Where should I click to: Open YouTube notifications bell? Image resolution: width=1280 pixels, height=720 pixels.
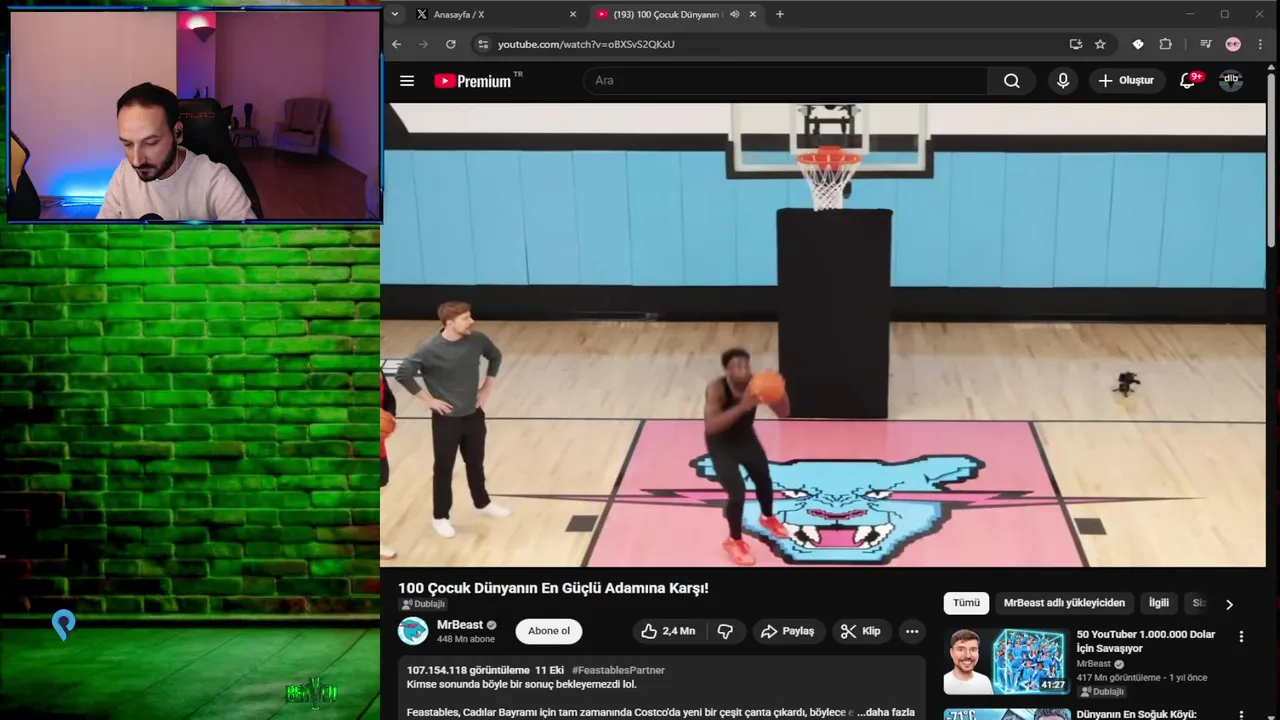pos(1188,81)
